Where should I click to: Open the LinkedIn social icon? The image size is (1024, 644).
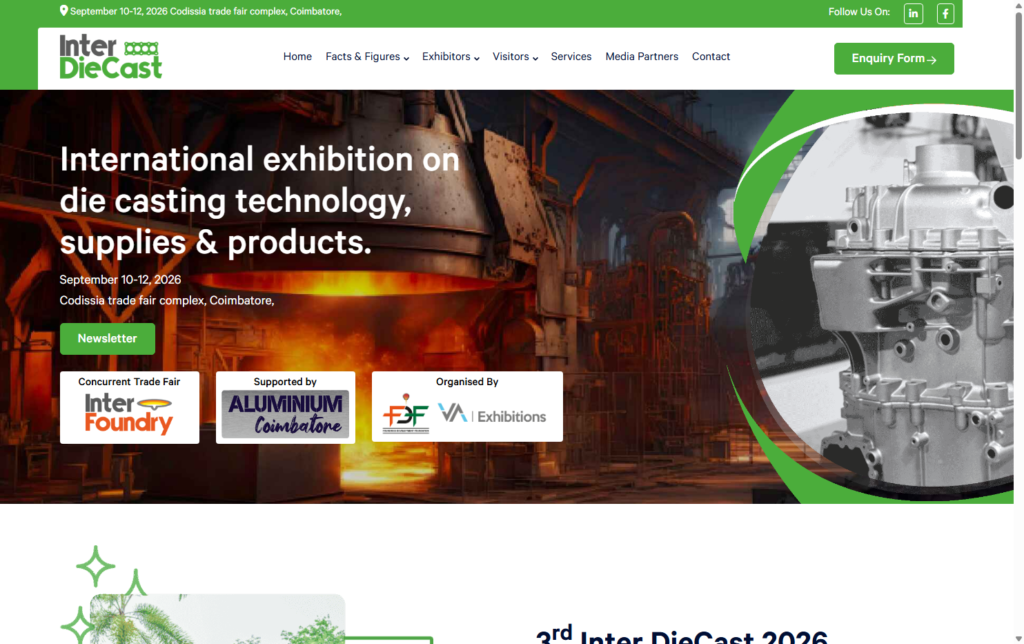pyautogui.click(x=913, y=13)
